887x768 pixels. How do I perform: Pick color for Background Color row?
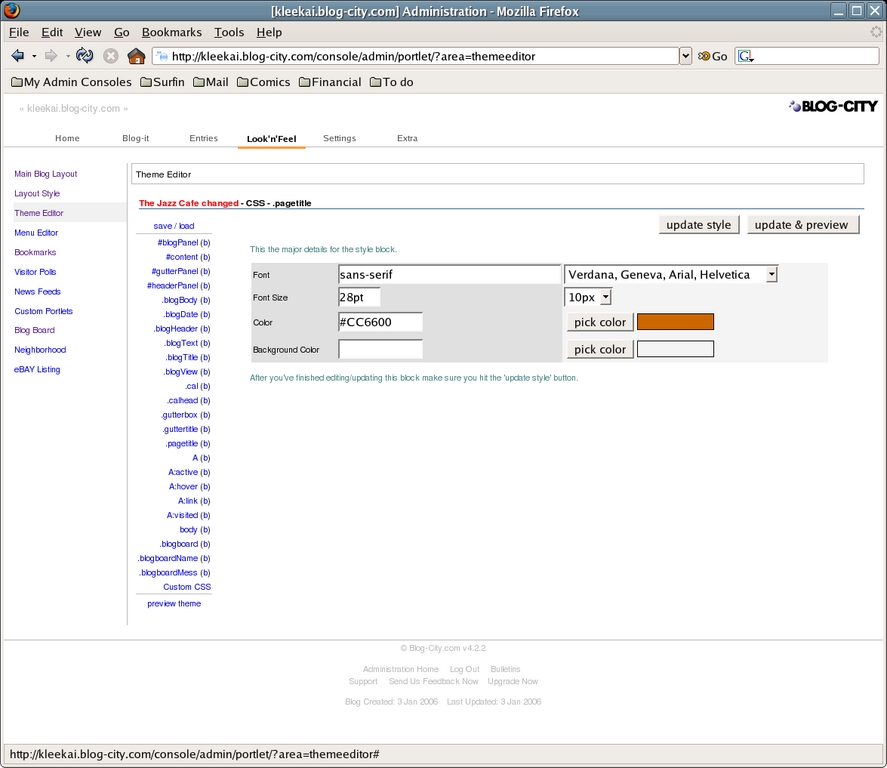(x=600, y=349)
